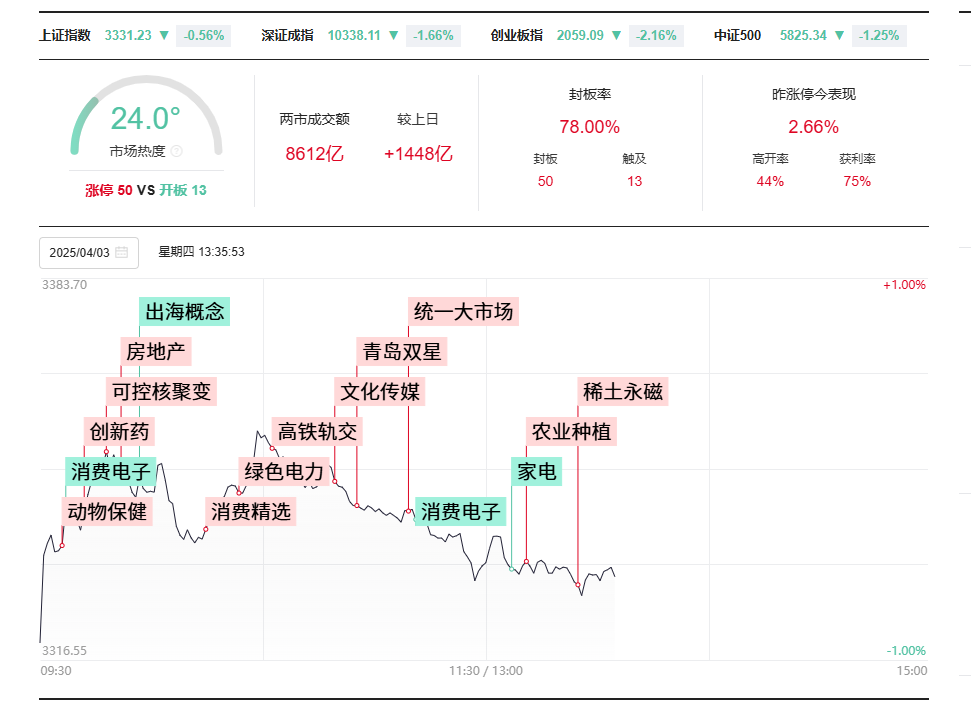The width and height of the screenshot is (971, 701).
Task: Click the 24.0° market heat gauge
Action: pyautogui.click(x=146, y=118)
